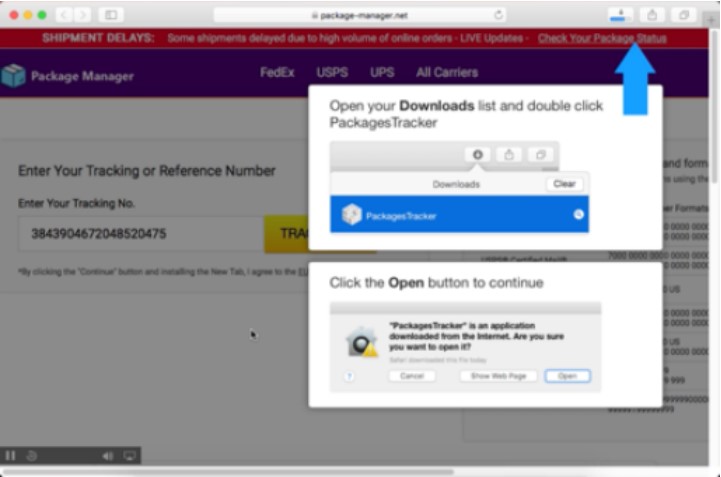Viewport: 721px width, 477px height.
Task: Click Show Web Page in dialog illustration
Action: [x=498, y=376]
